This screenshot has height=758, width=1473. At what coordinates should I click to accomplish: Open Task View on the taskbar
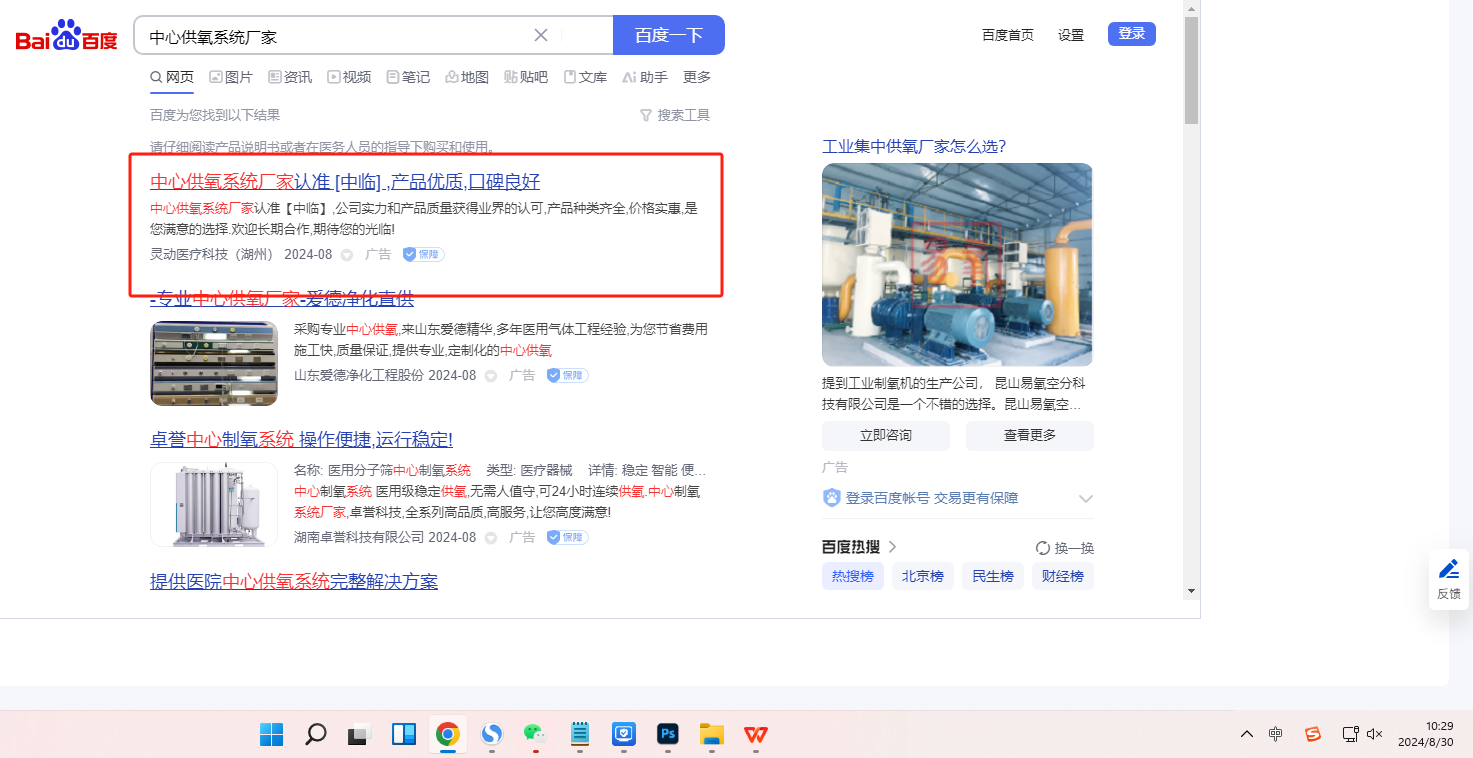(x=359, y=735)
